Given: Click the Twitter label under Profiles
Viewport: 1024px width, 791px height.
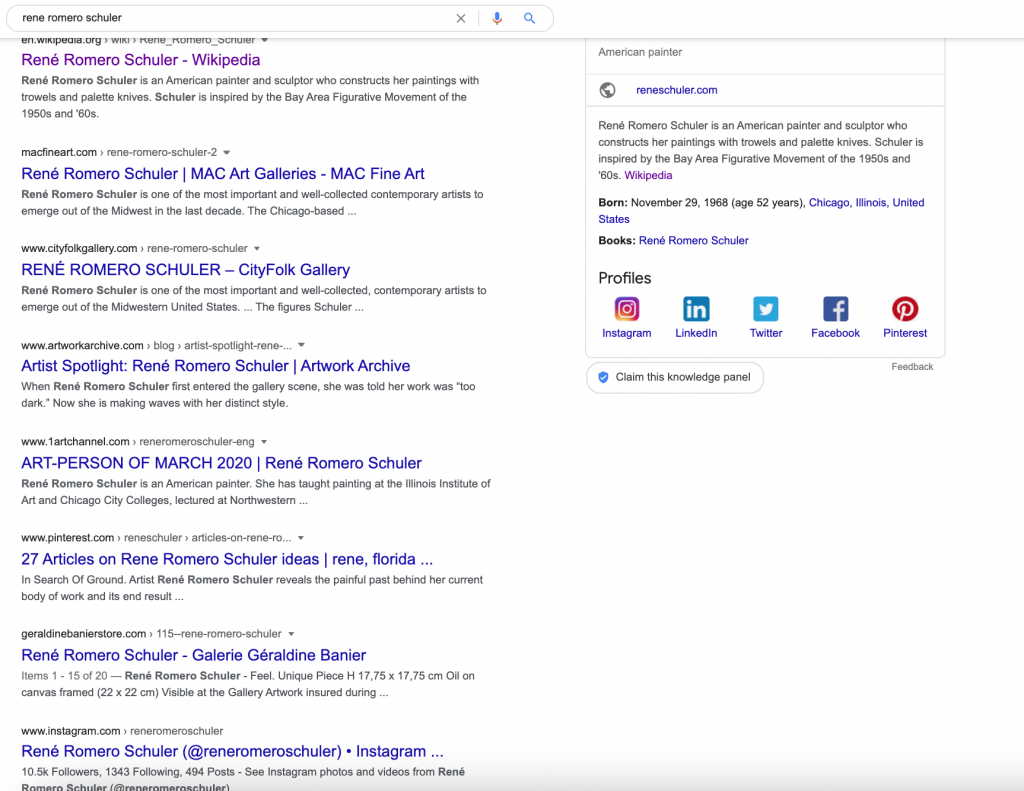Looking at the screenshot, I should [765, 333].
